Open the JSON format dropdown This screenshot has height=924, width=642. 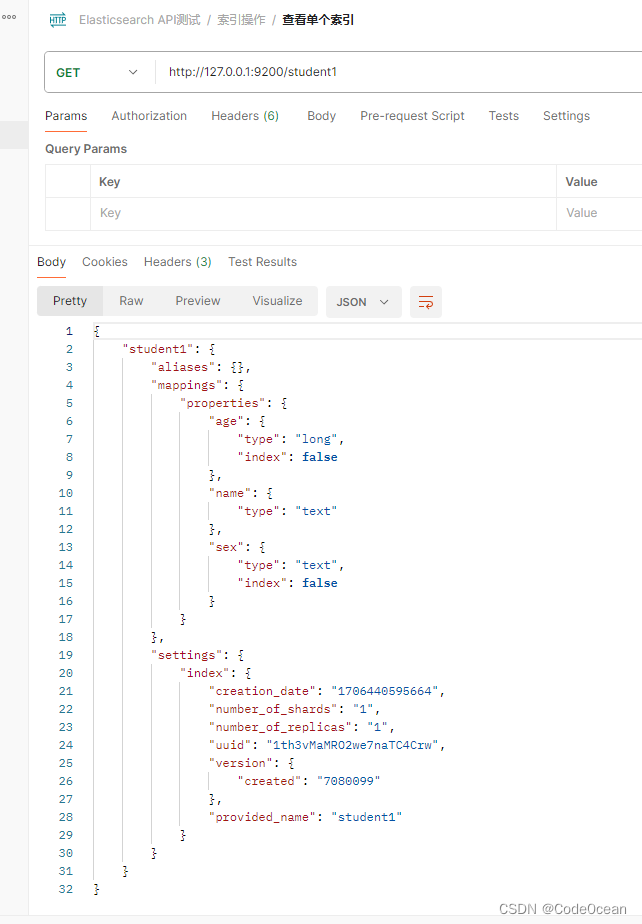click(363, 302)
